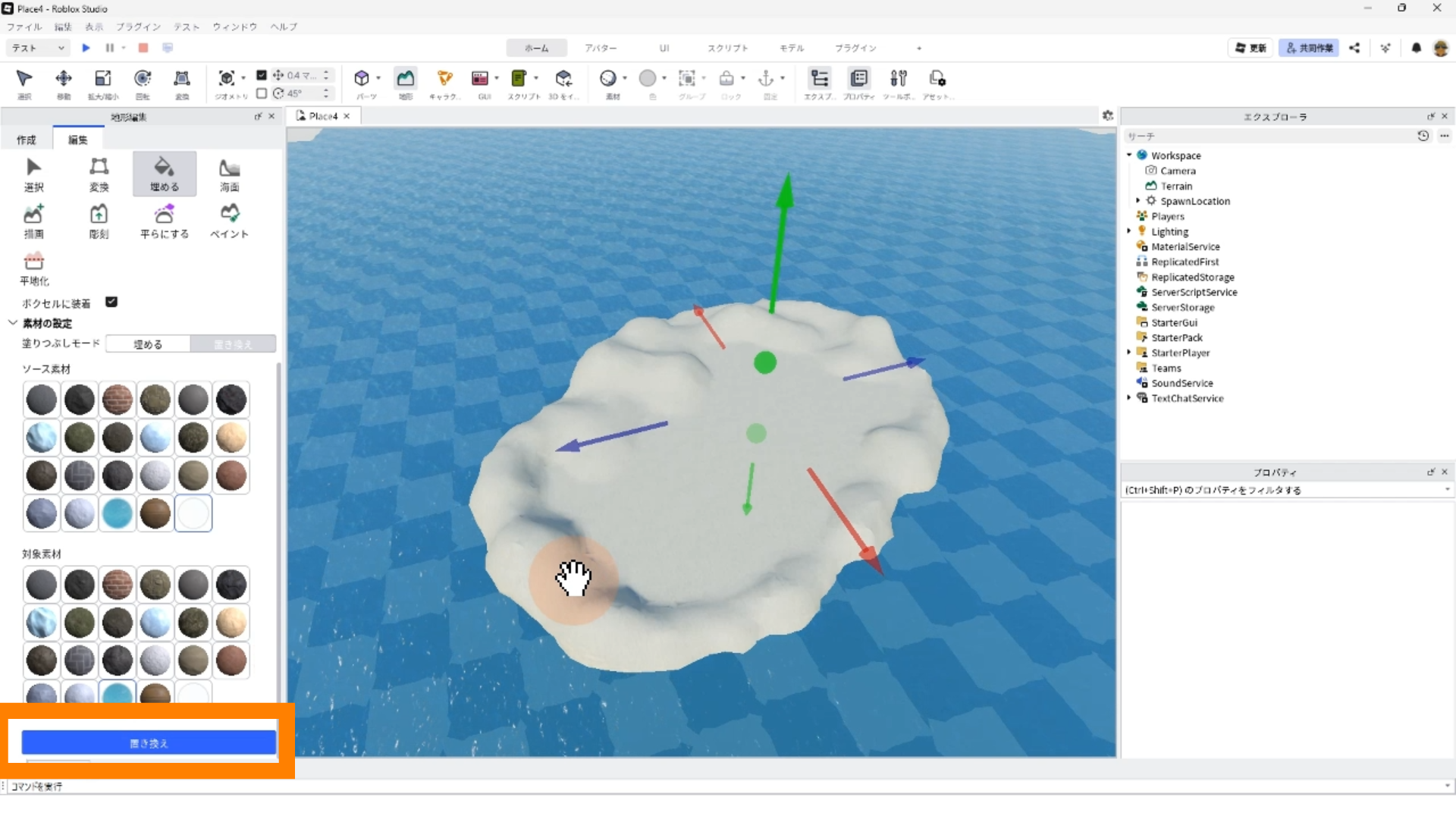Select the Terrain editor toolbar icon
Image resolution: width=1456 pixels, height=819 pixels.
click(x=406, y=79)
